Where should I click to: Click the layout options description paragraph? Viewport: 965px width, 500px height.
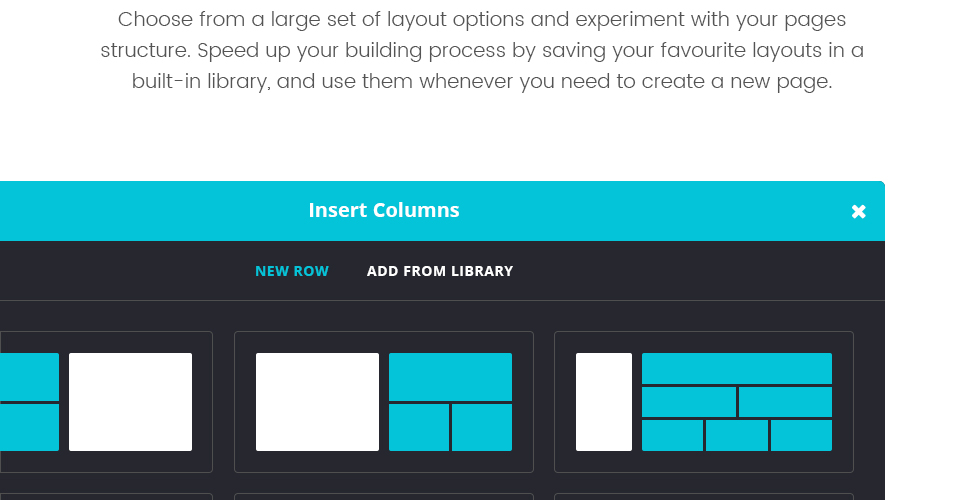click(x=482, y=50)
